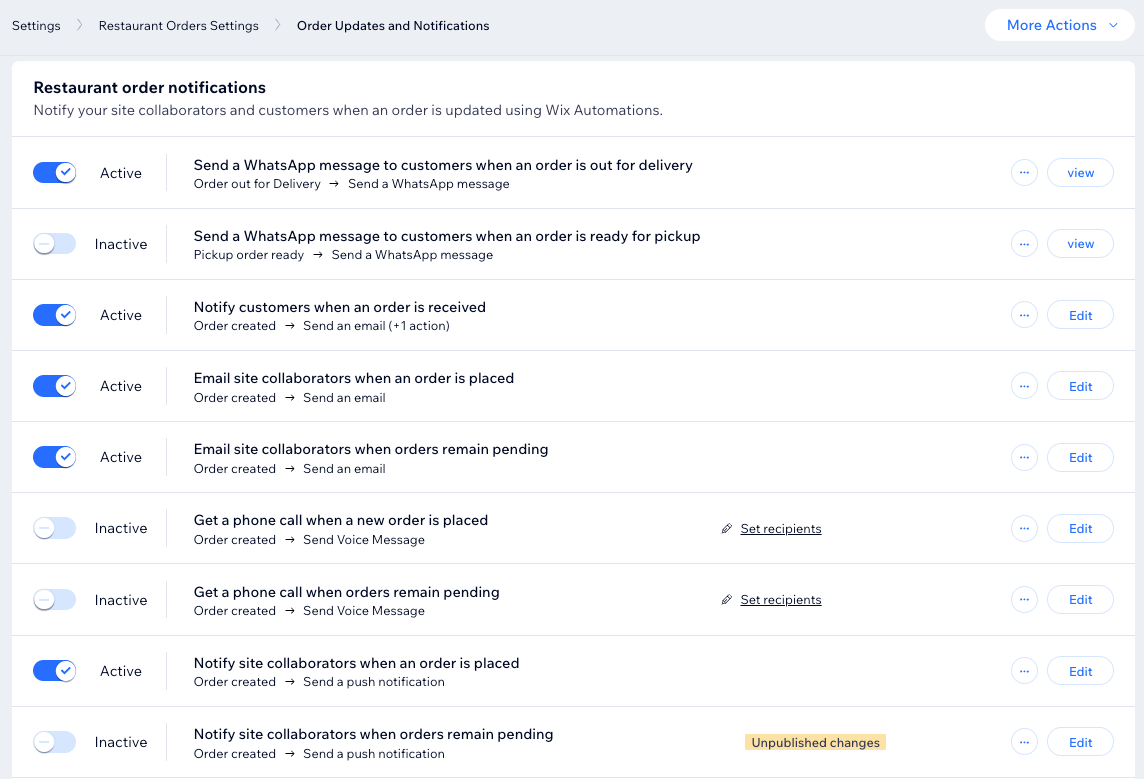The image size is (1144, 779).
Task: Turn off 'Email site collaborators when orders remain pending'
Action: click(x=54, y=457)
